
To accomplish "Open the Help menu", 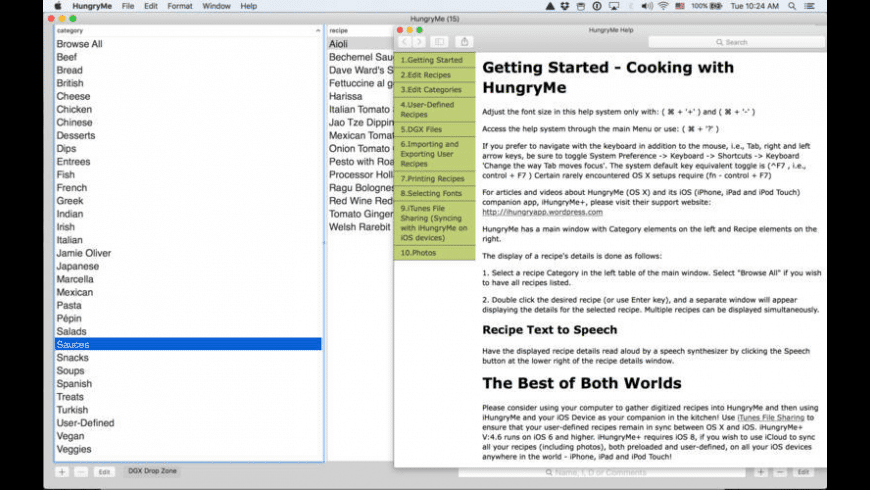I will coord(249,6).
